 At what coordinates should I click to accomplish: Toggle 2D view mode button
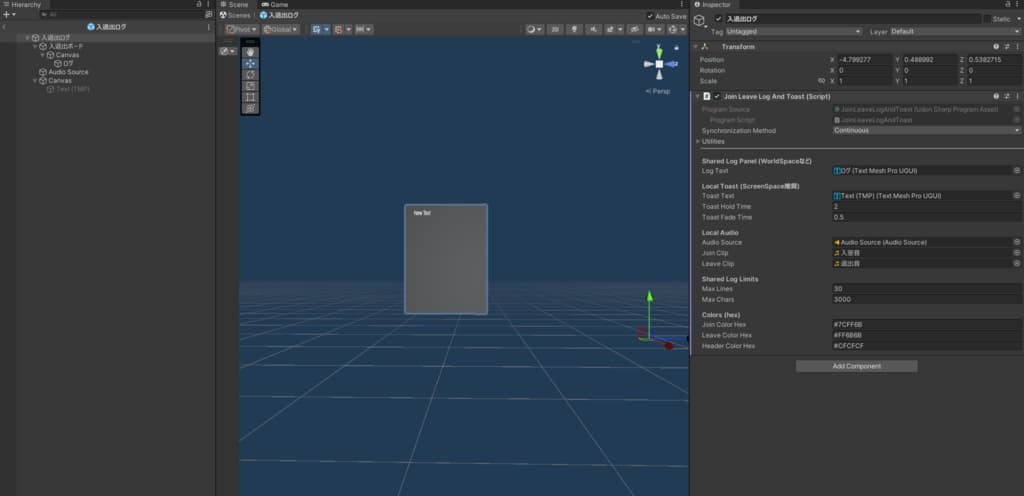coord(554,29)
